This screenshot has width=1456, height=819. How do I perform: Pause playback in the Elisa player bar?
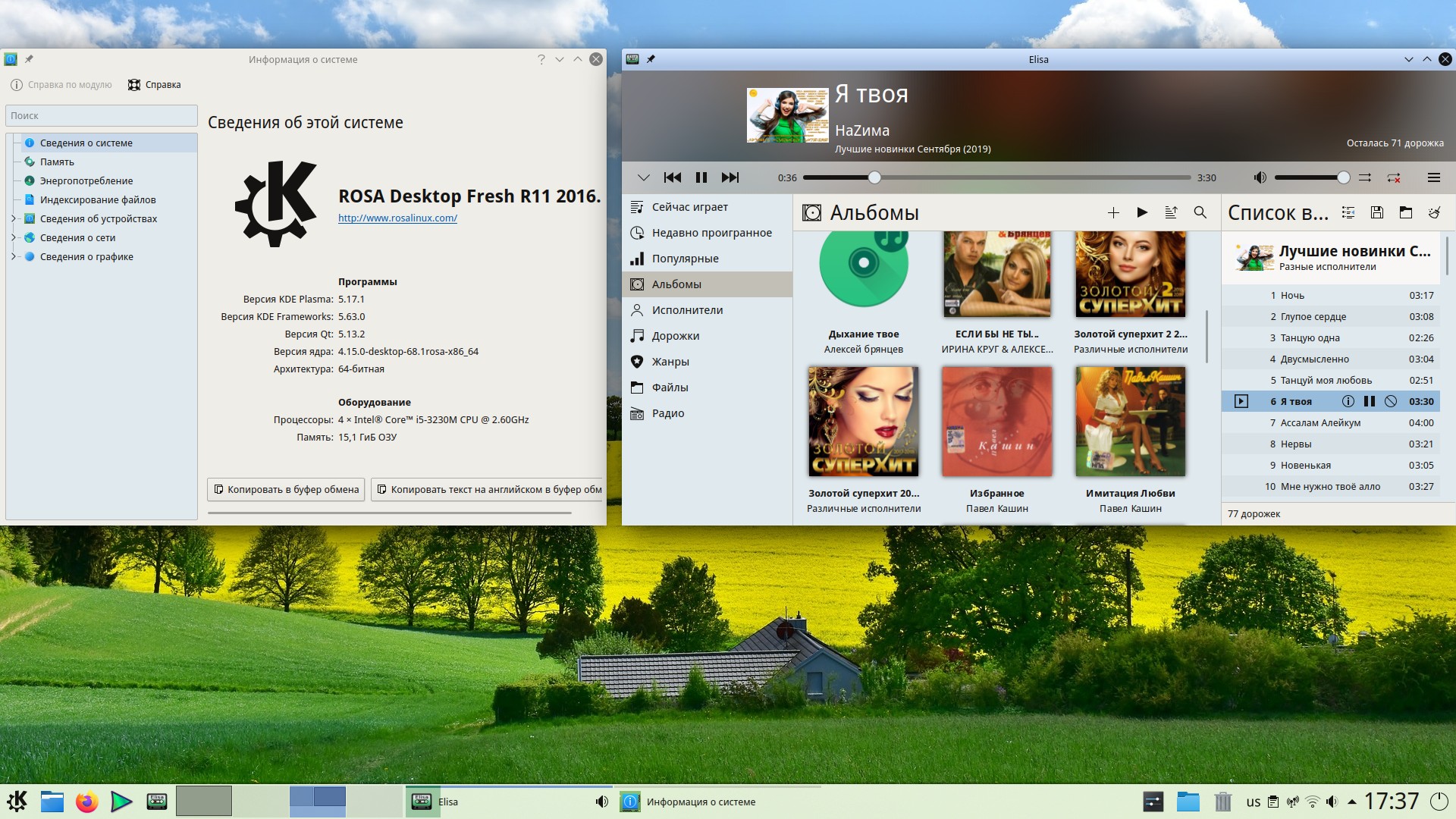[x=701, y=177]
